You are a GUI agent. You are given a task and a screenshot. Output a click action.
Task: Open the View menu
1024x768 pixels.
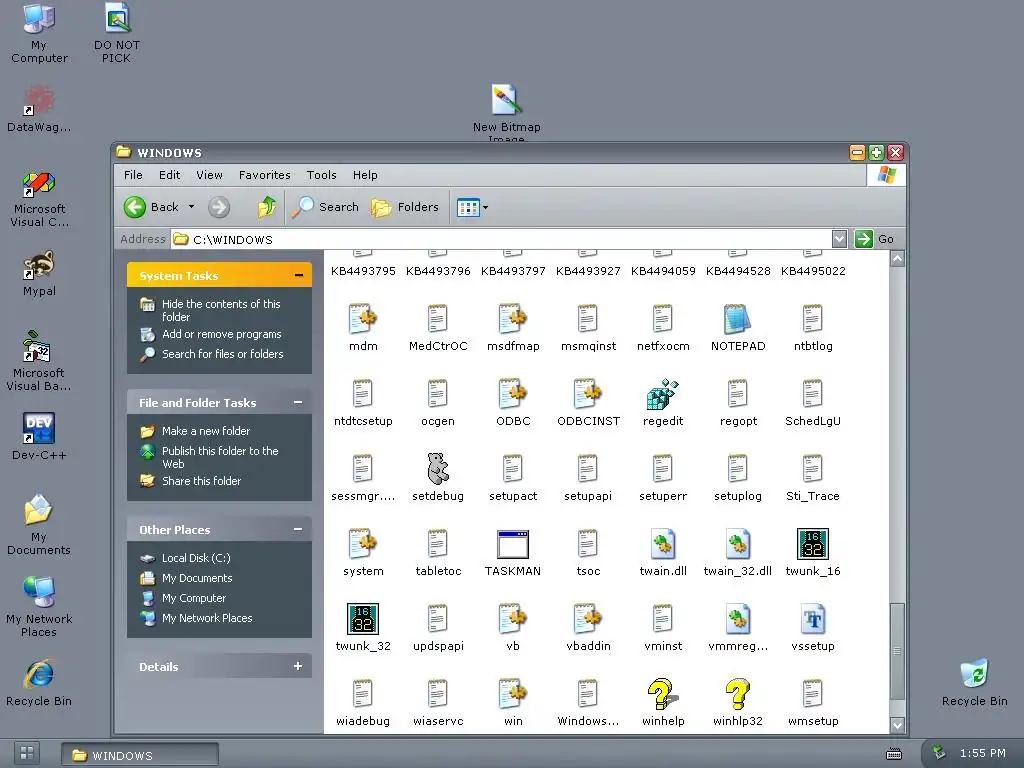pos(209,175)
